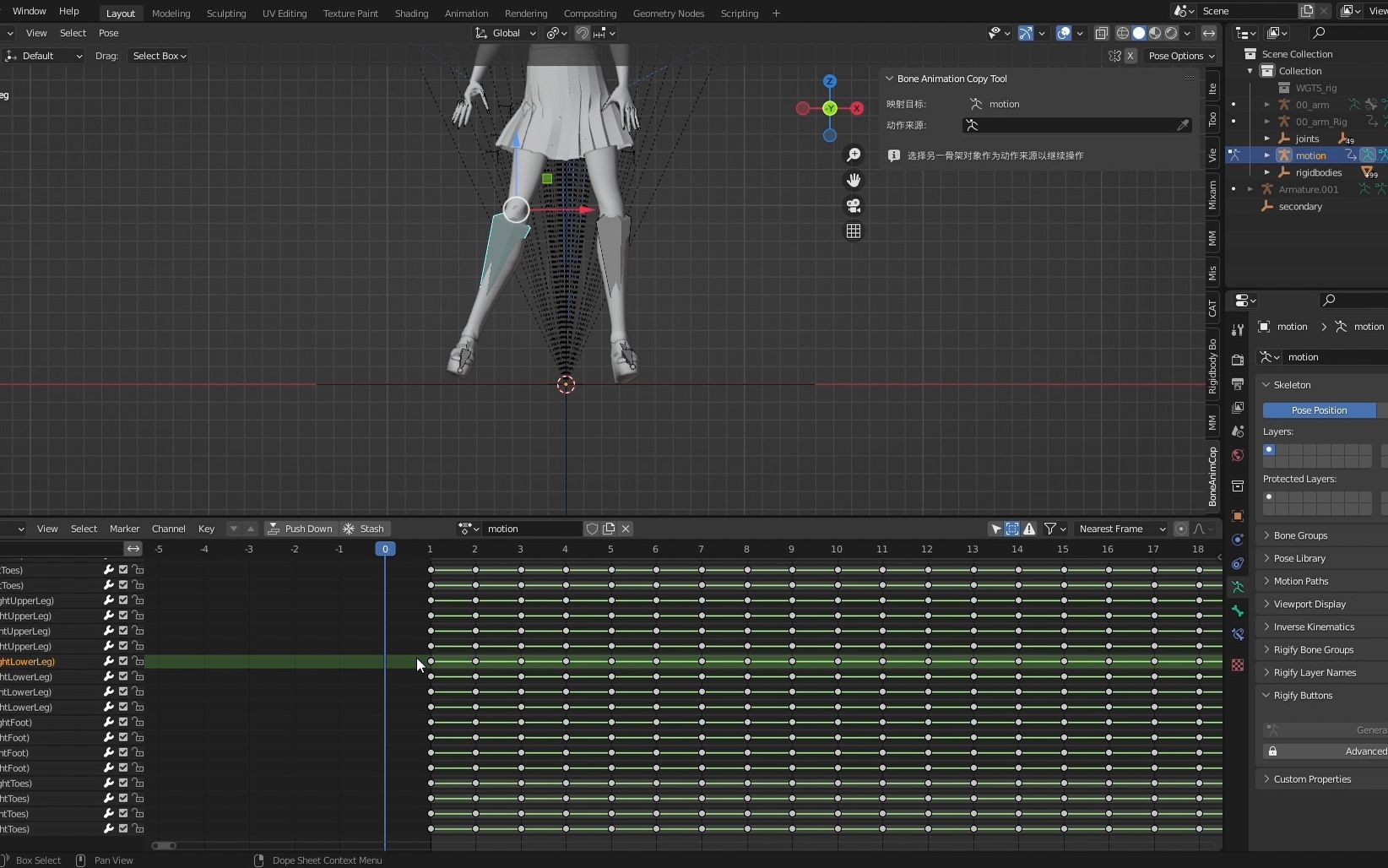Enable Only Show Selected filter in dope sheet
The height and width of the screenshot is (868, 1388).
(x=996, y=529)
